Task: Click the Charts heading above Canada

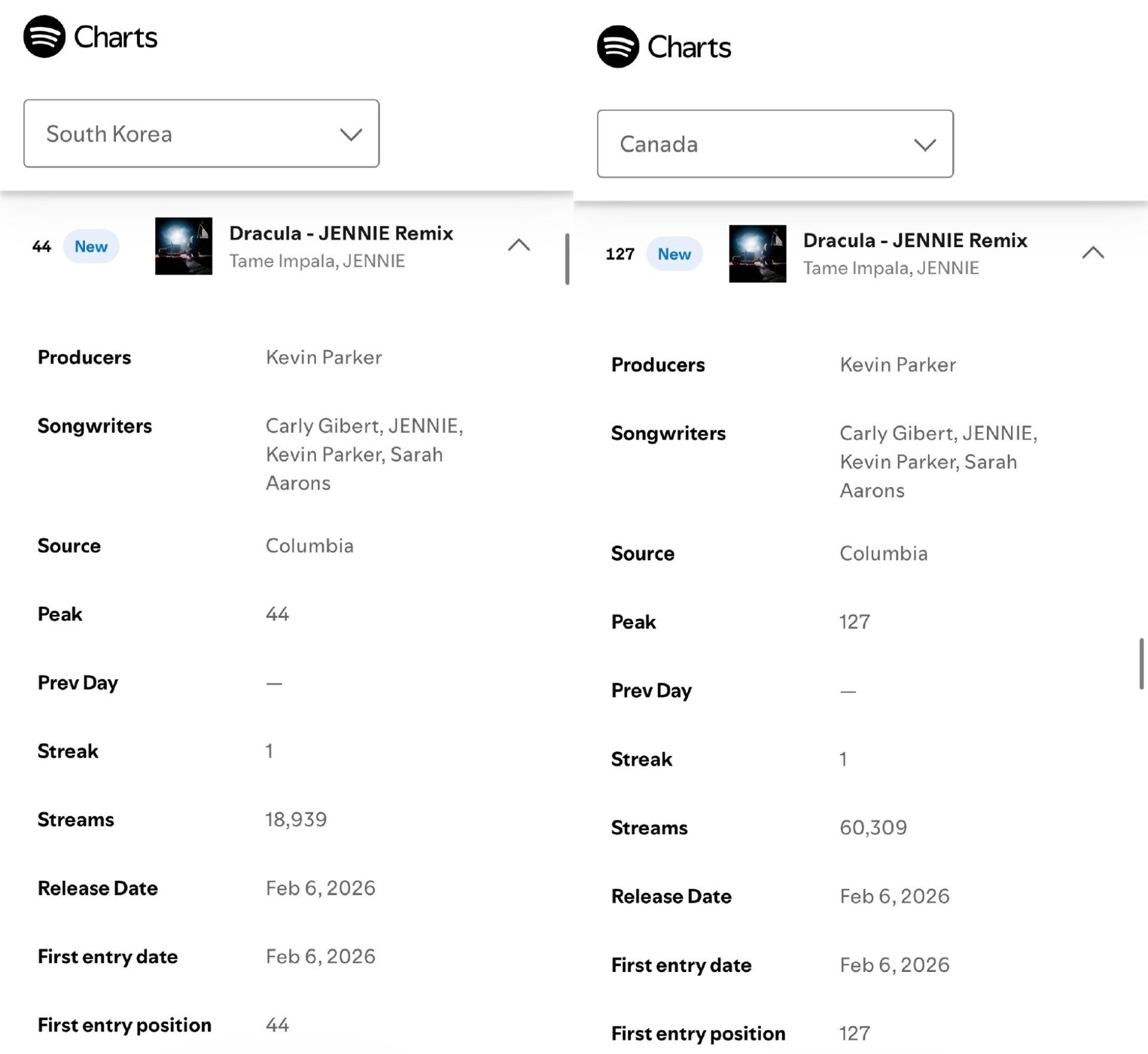Action: click(690, 47)
